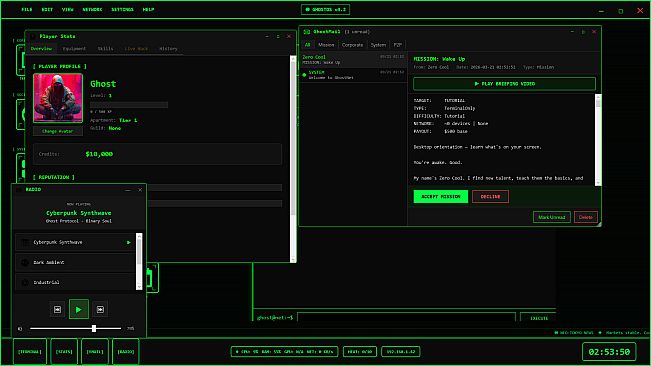The width and height of the screenshot is (651, 366).
Task: Open the Network menu
Action: 92,10
